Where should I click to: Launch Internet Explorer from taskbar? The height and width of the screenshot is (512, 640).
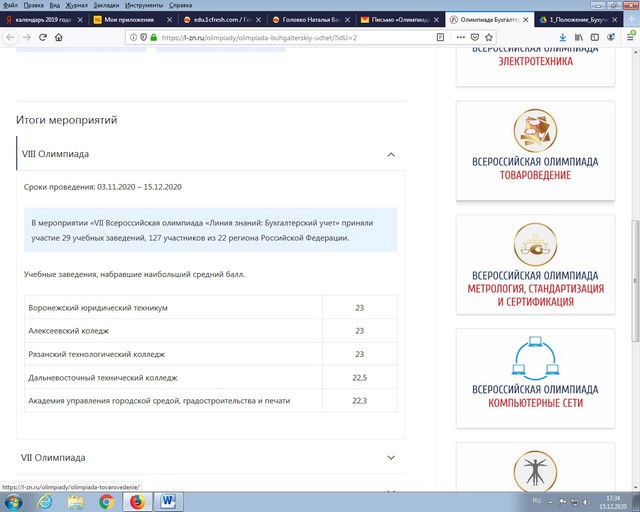coord(45,502)
